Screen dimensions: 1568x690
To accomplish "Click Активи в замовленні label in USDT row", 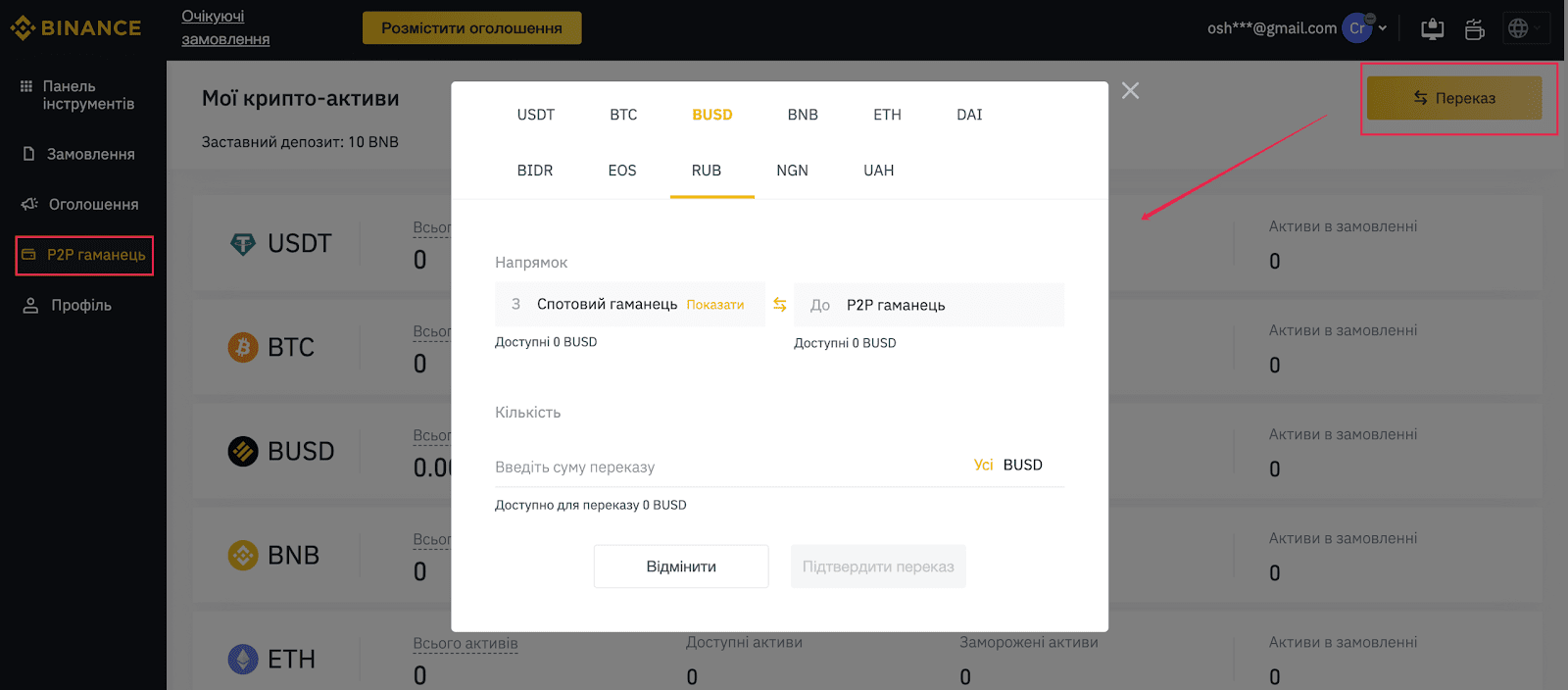I will 1343,226.
